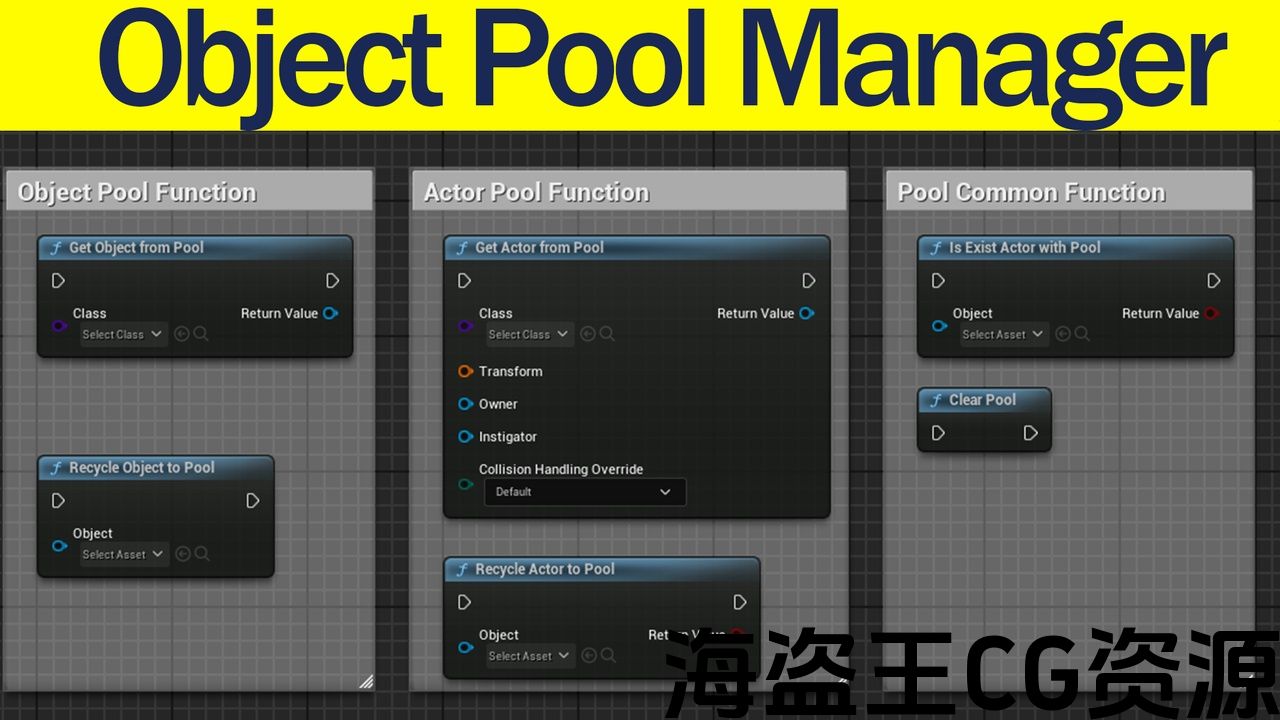The height and width of the screenshot is (720, 1280).
Task: Click the Clear Pool node title
Action: click(982, 400)
